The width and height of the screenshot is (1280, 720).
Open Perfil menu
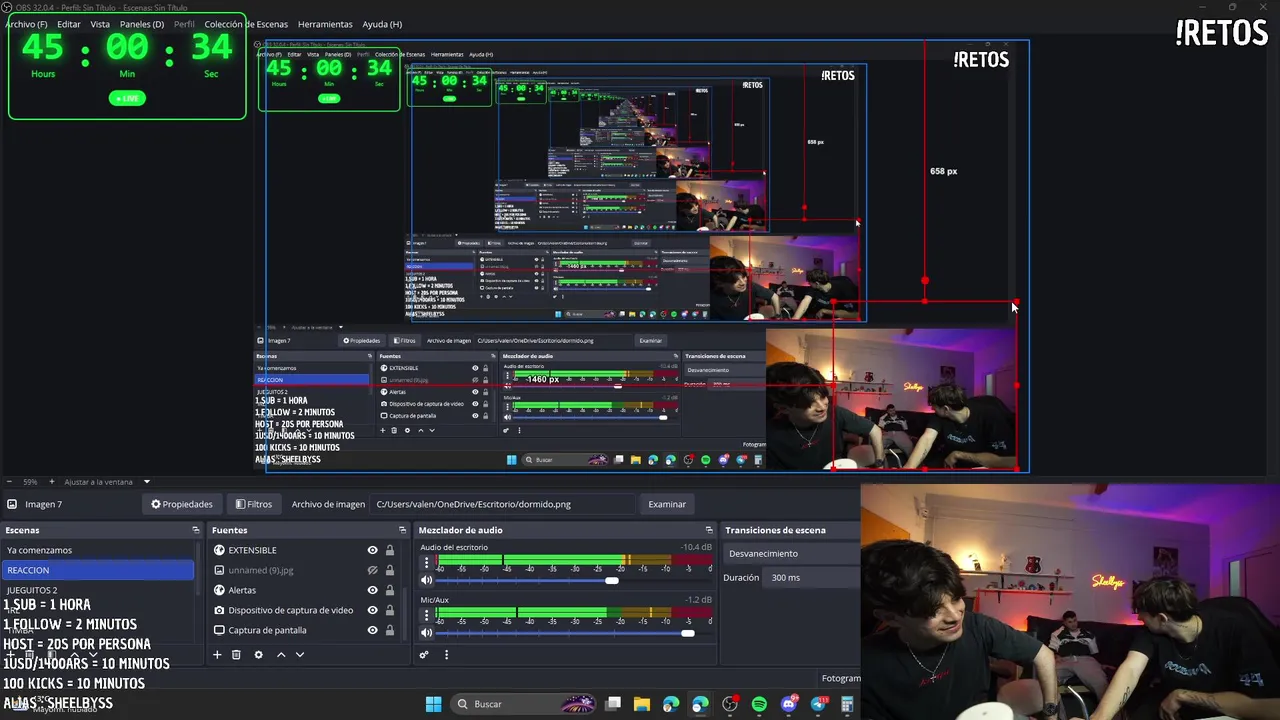[184, 24]
